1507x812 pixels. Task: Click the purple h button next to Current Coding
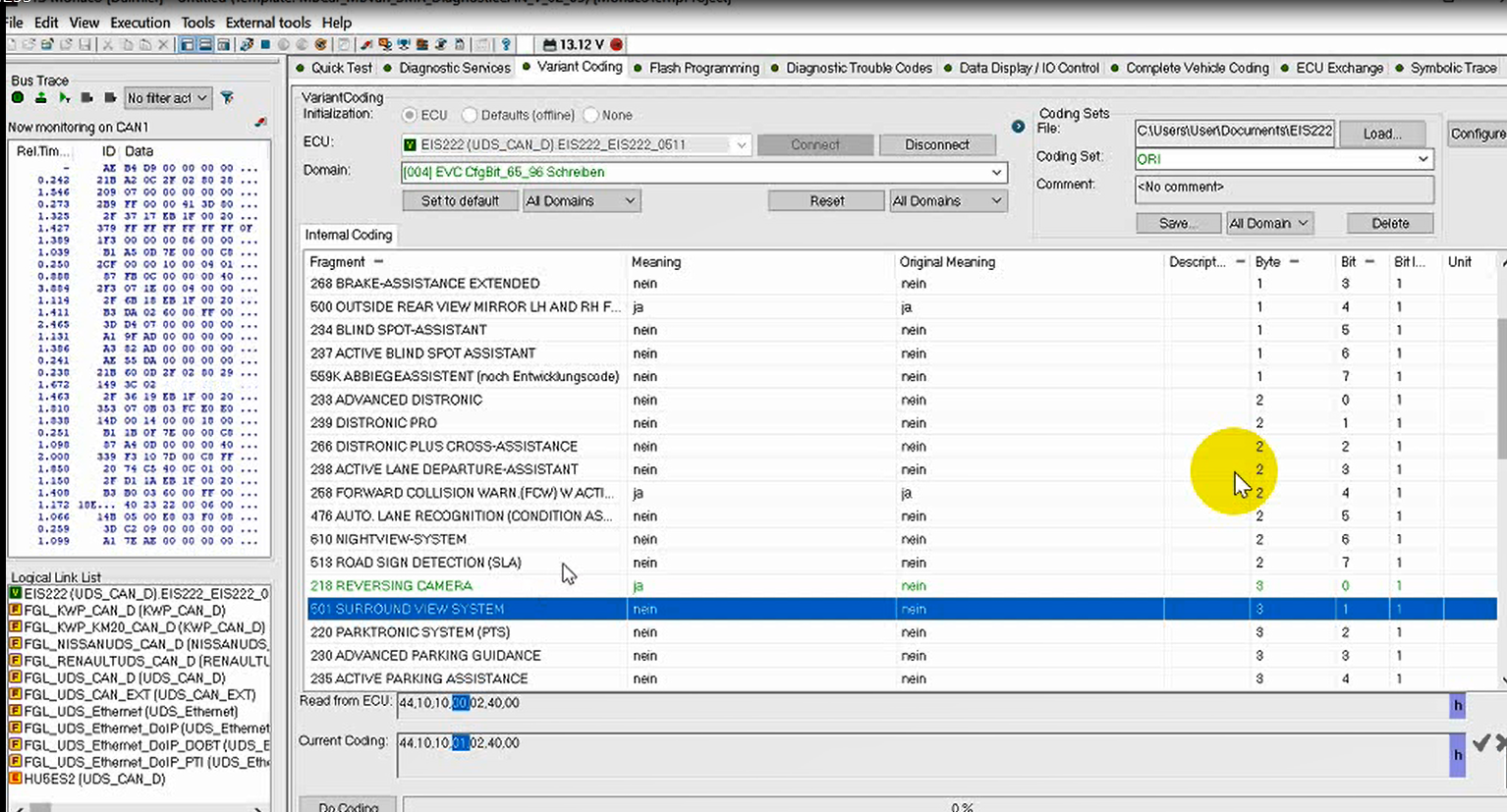[x=1458, y=755]
